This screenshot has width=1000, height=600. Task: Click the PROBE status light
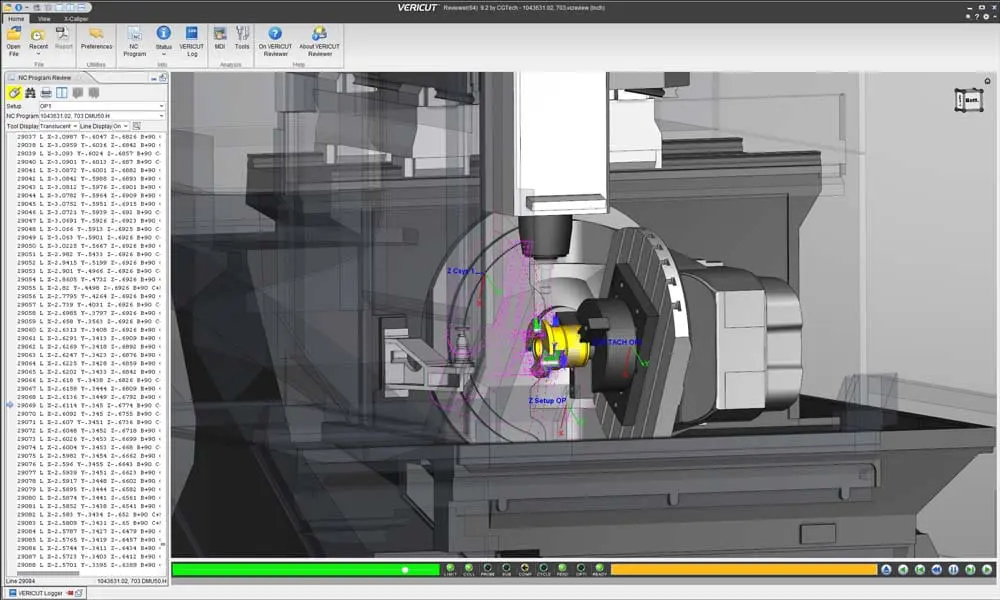(487, 569)
